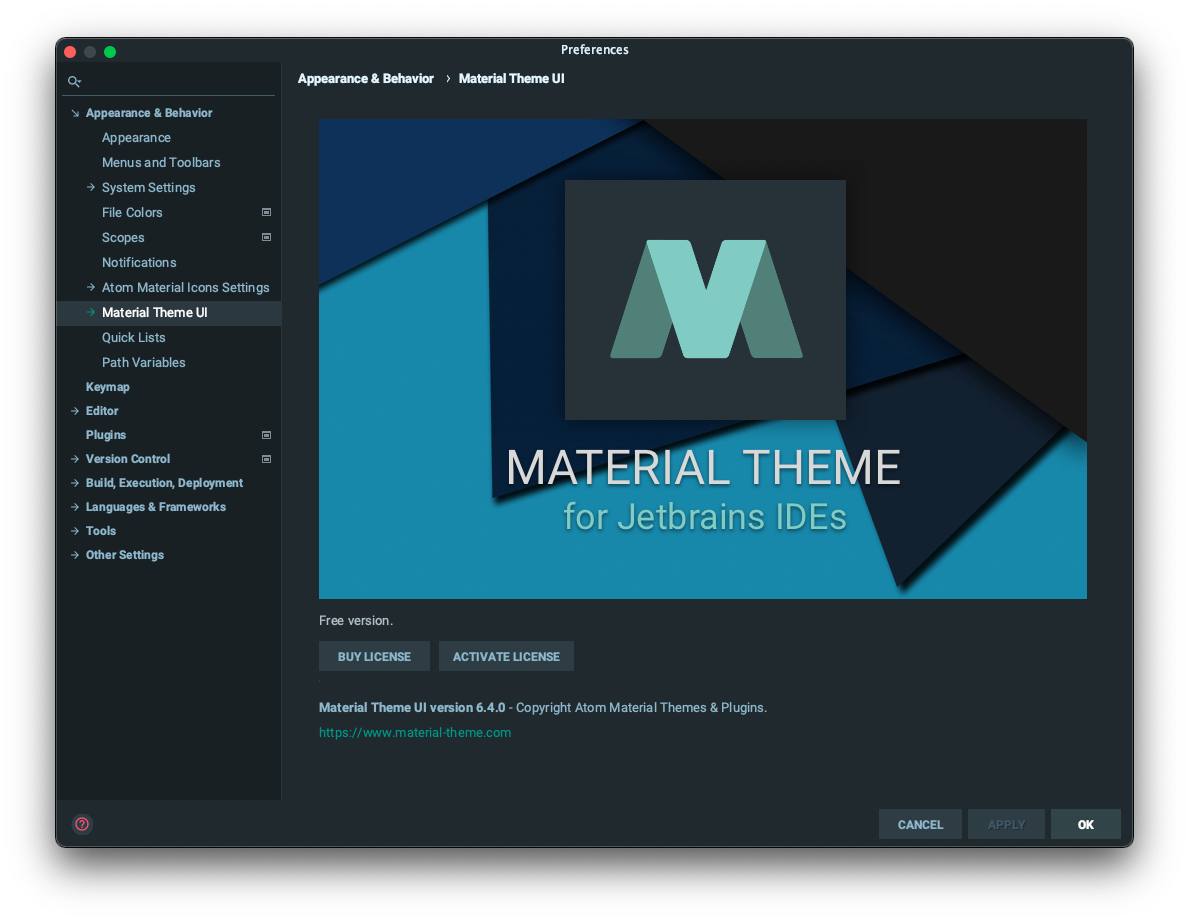
Task: Open the material-theme.com link
Action: pyautogui.click(x=415, y=732)
